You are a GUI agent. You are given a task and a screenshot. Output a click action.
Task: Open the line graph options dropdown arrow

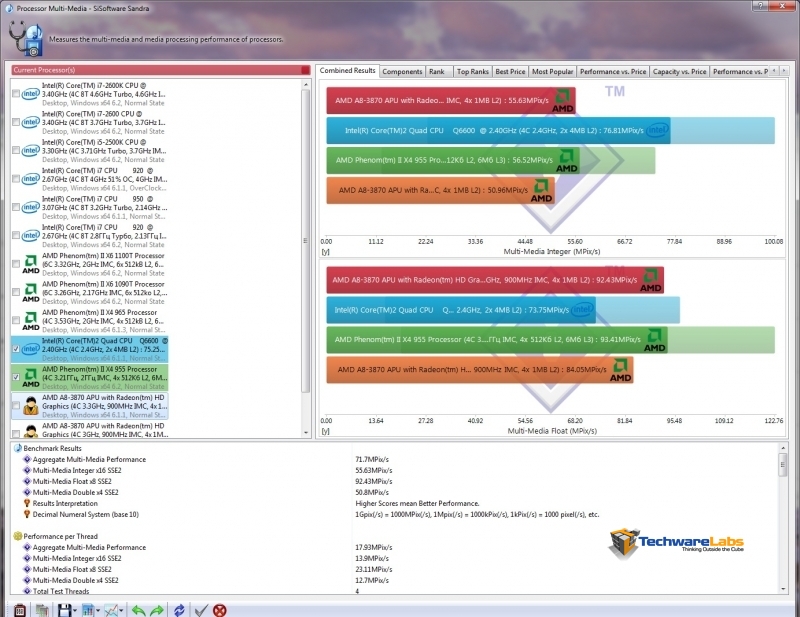122,609
